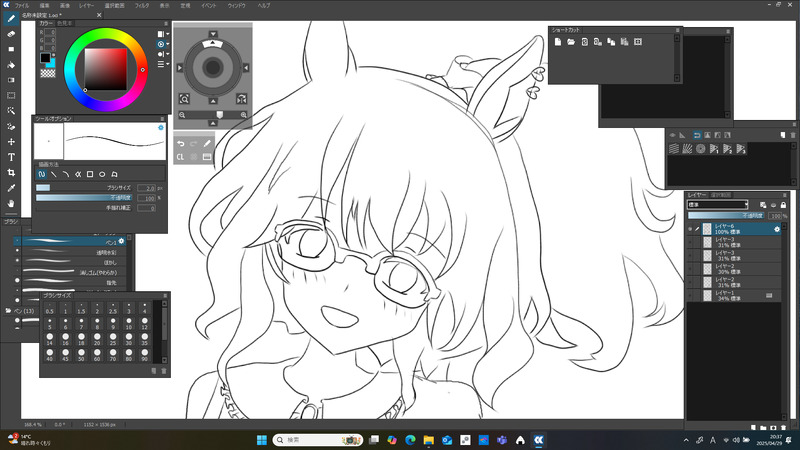The width and height of the screenshot is (800, 450).
Task: Click Open folder icon in shortcut panel
Action: 571,42
